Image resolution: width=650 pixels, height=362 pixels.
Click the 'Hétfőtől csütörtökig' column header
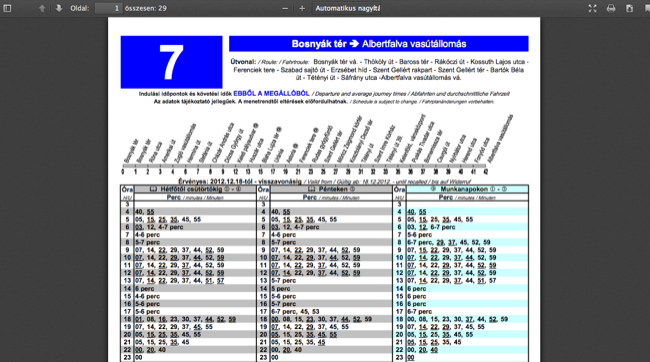pyautogui.click(x=195, y=189)
